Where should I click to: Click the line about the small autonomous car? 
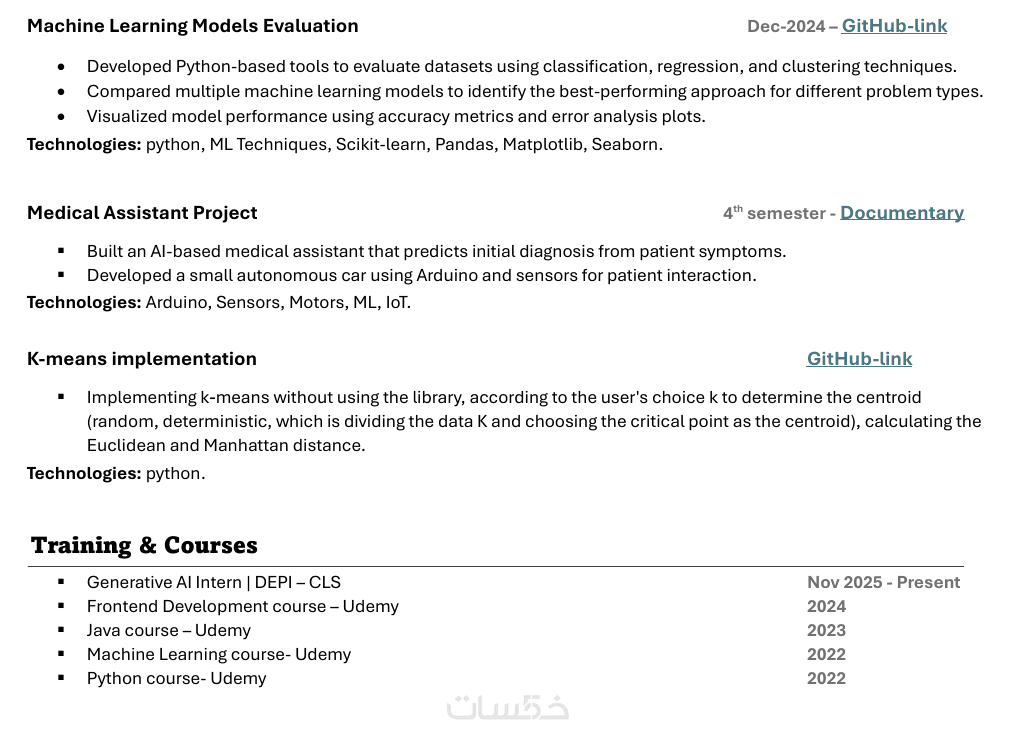(x=421, y=275)
